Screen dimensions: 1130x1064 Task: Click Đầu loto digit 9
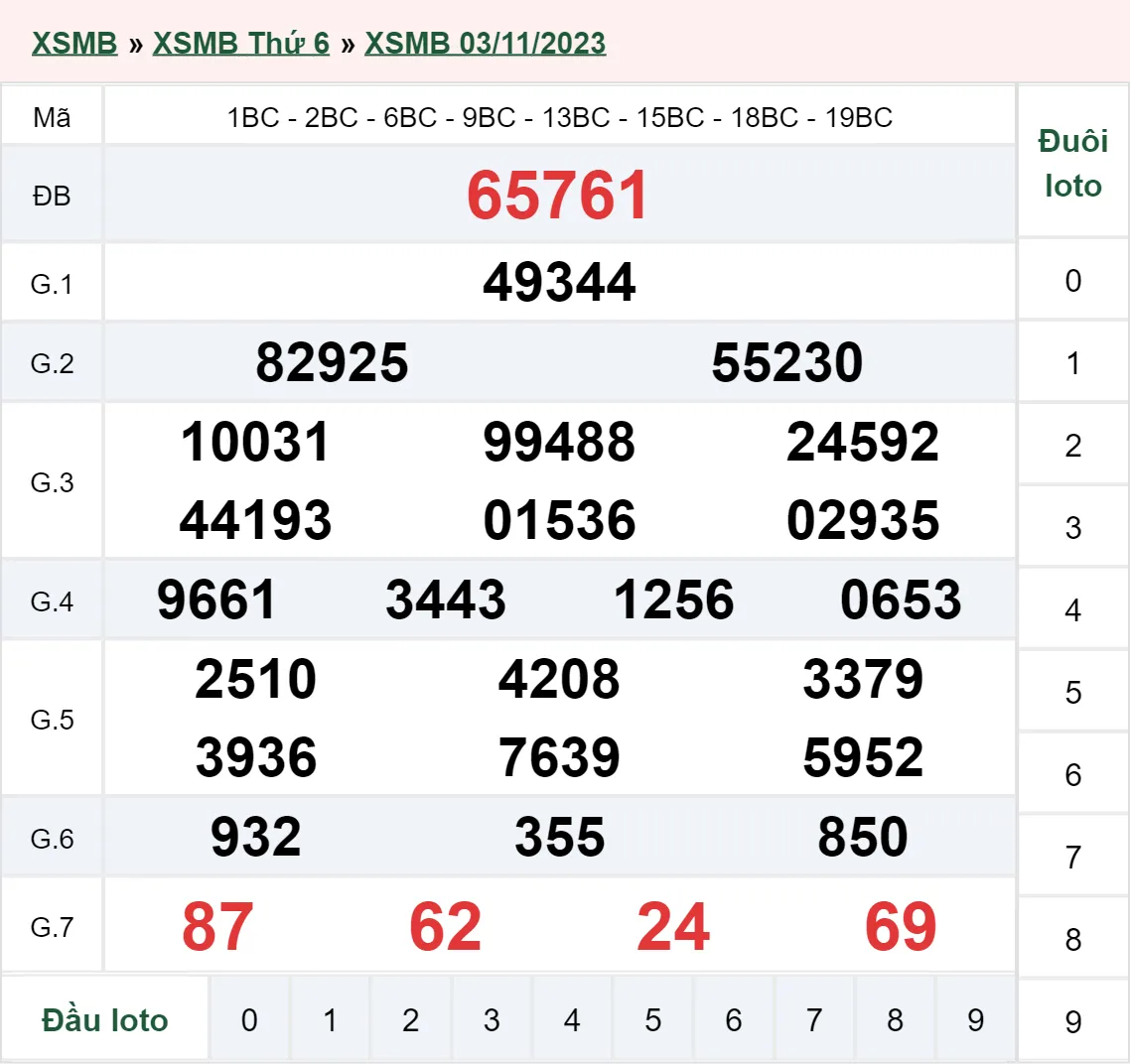[x=974, y=1019]
